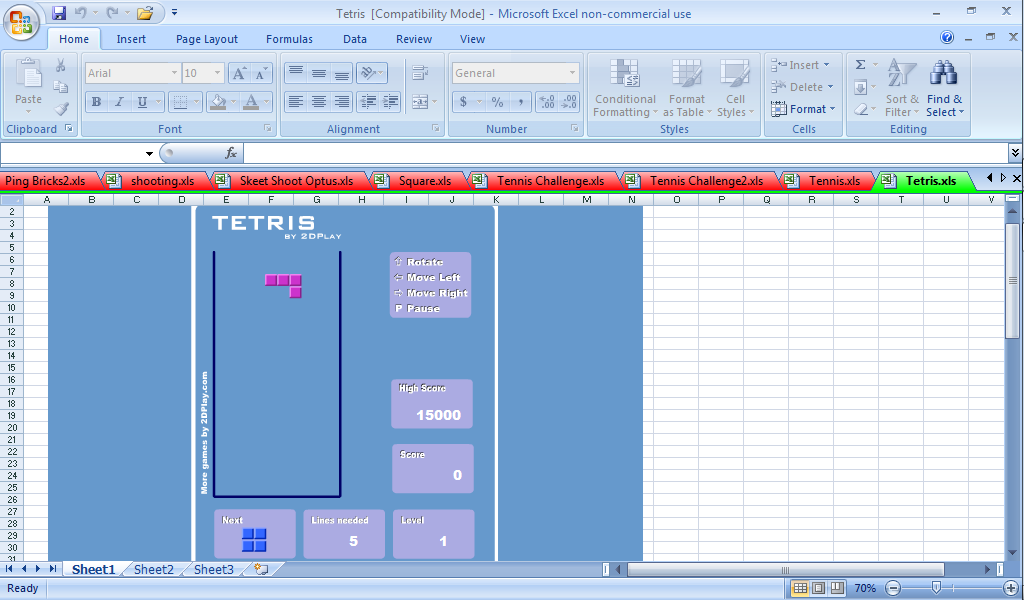Screen dimensions: 1024x600
Task: Click the Insert Function fx button
Action: point(231,153)
